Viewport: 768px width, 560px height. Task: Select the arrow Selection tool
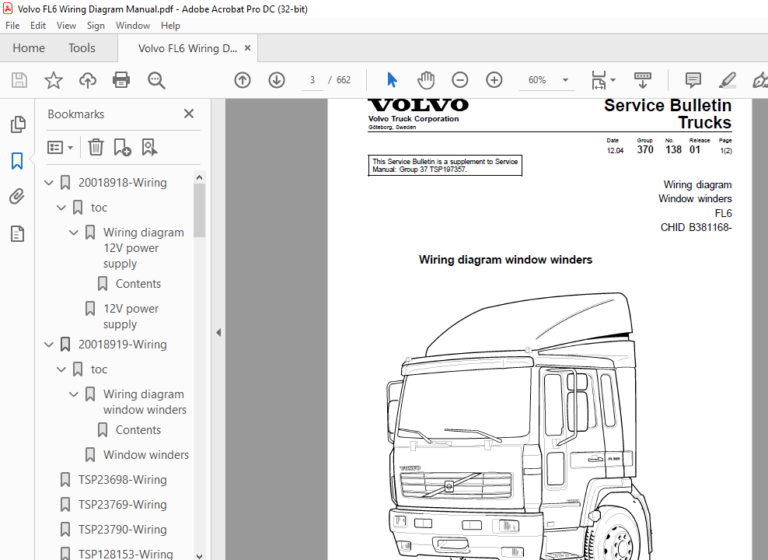392,80
